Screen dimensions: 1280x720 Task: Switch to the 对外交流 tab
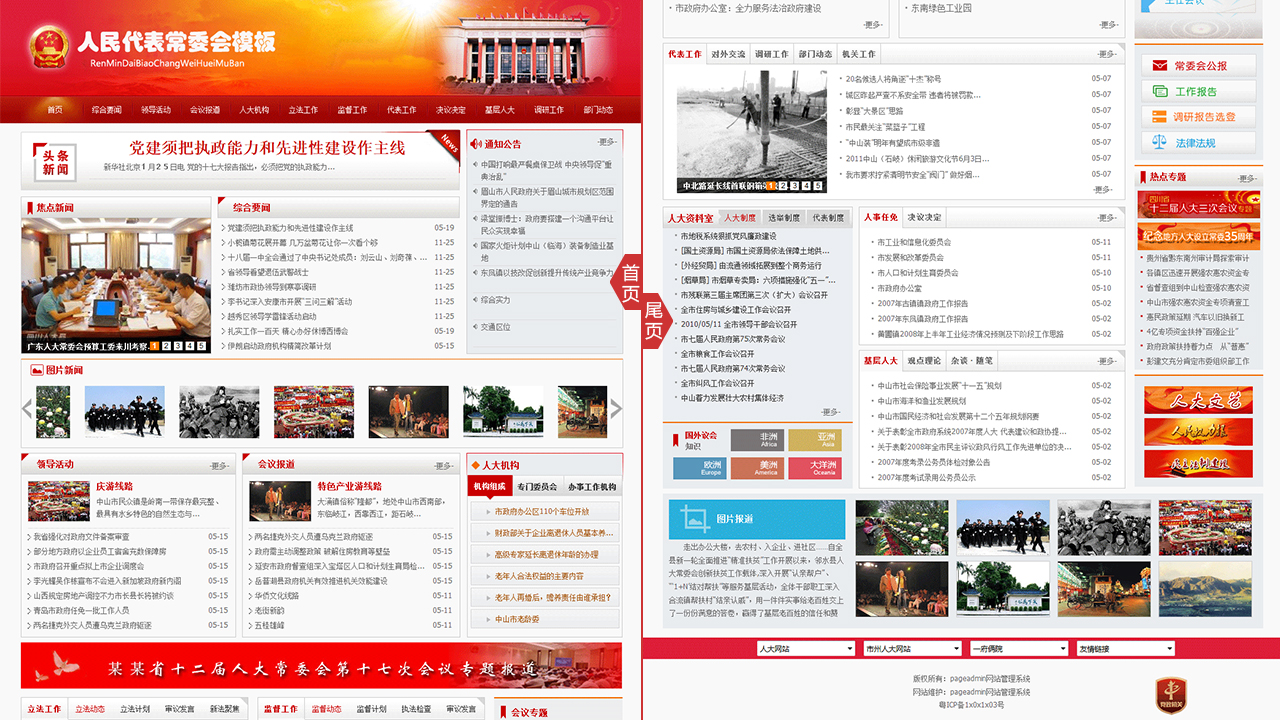(728, 54)
